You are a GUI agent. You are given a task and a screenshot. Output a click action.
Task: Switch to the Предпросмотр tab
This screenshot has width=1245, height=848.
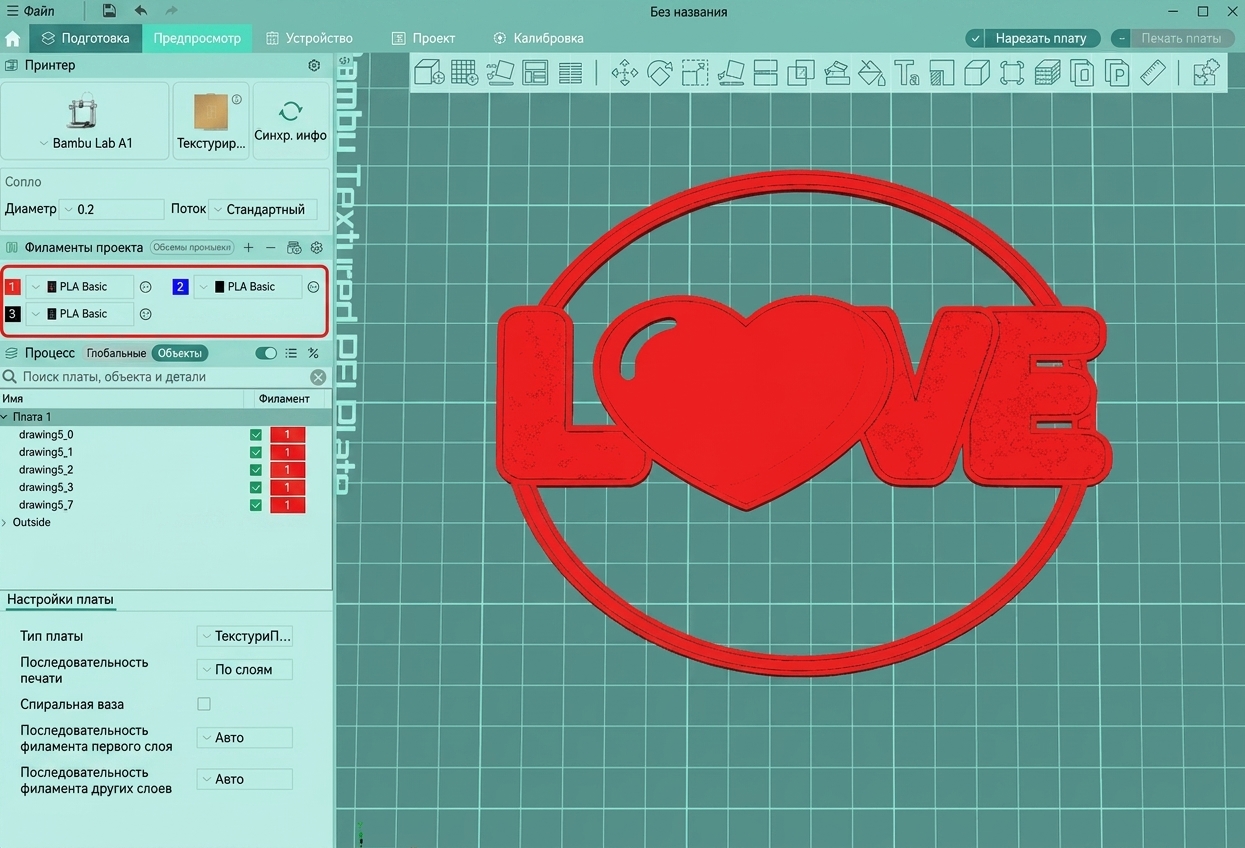[197, 38]
